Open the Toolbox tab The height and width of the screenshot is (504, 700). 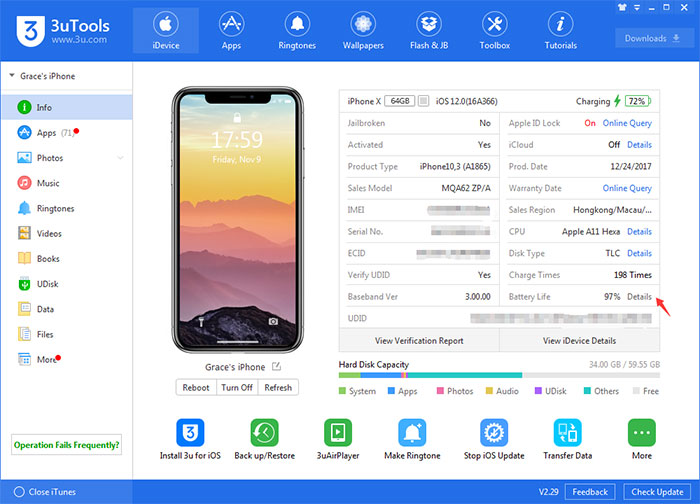495,31
